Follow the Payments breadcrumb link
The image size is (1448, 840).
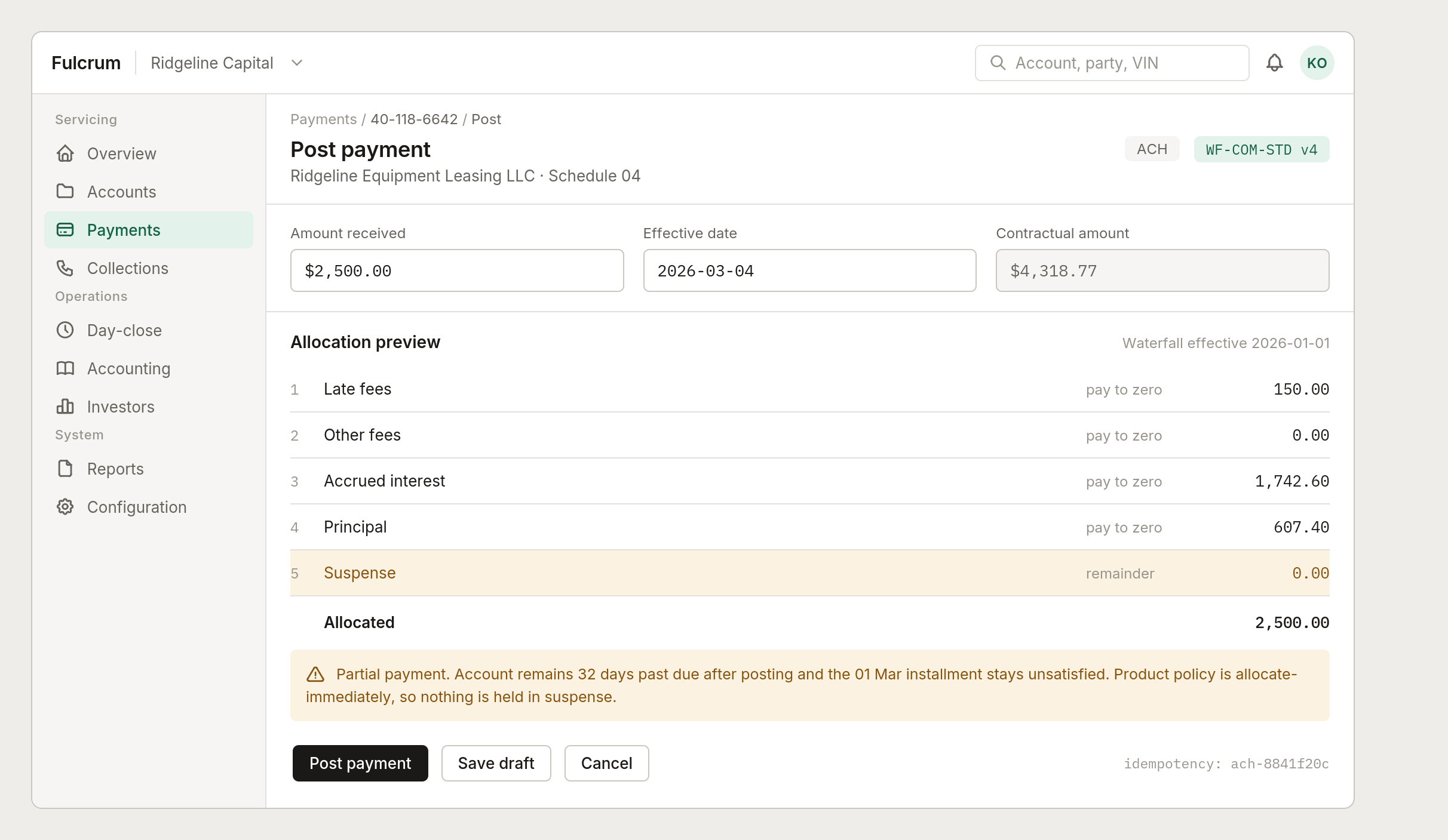[324, 119]
